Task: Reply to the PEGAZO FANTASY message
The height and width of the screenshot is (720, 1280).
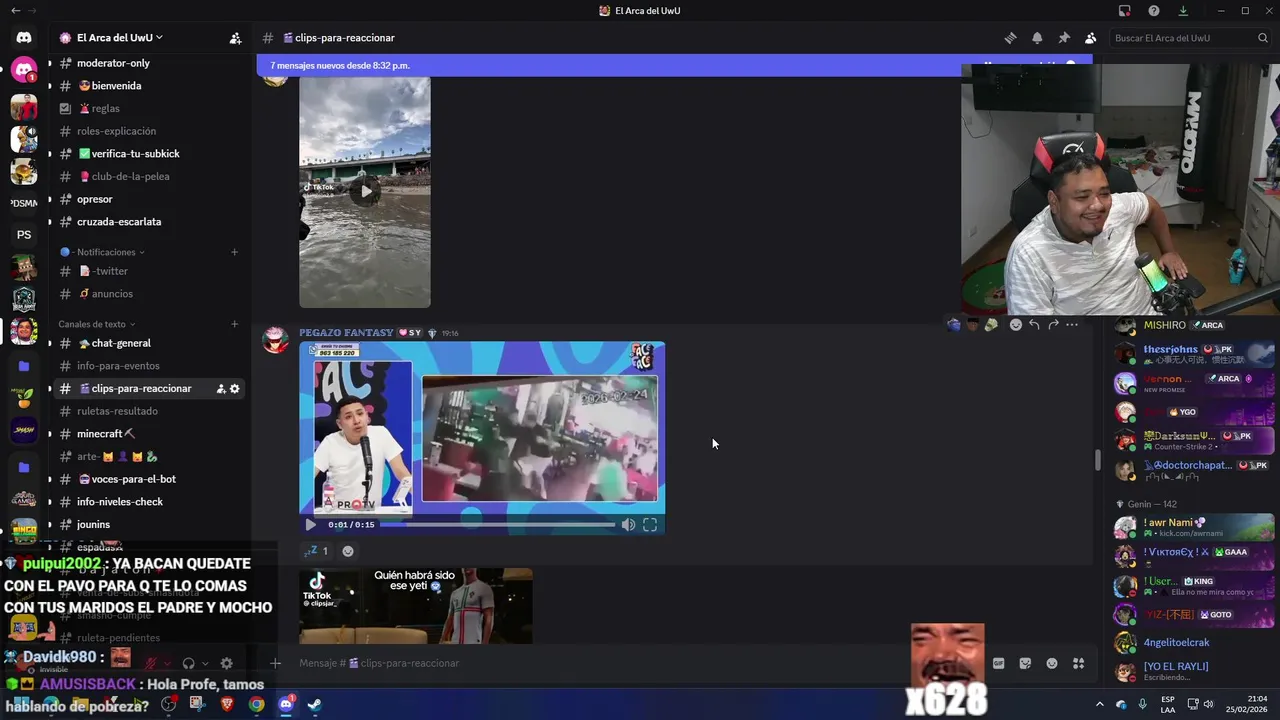Action: tap(1034, 325)
